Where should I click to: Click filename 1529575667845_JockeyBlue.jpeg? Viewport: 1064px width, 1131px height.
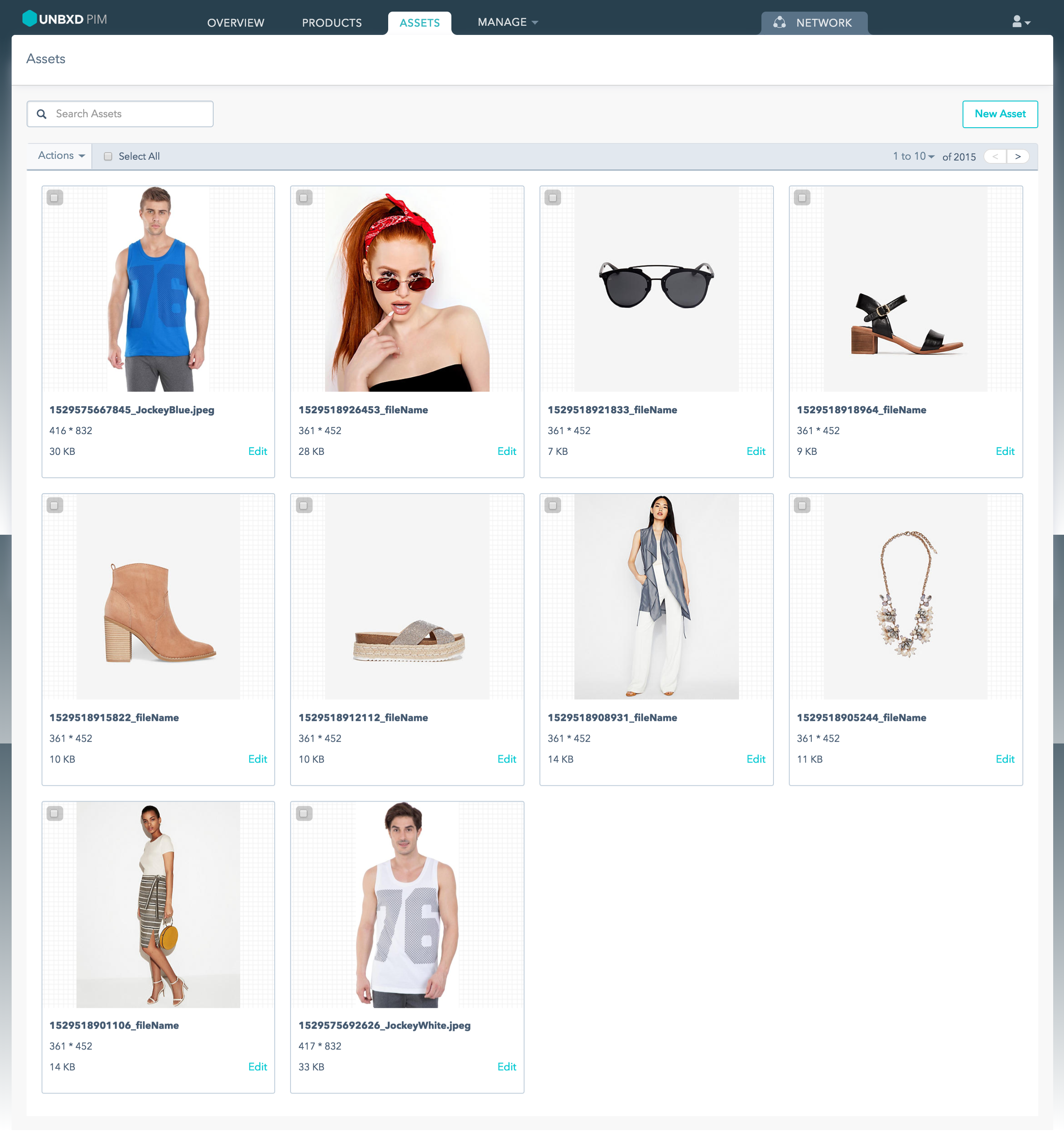132,410
